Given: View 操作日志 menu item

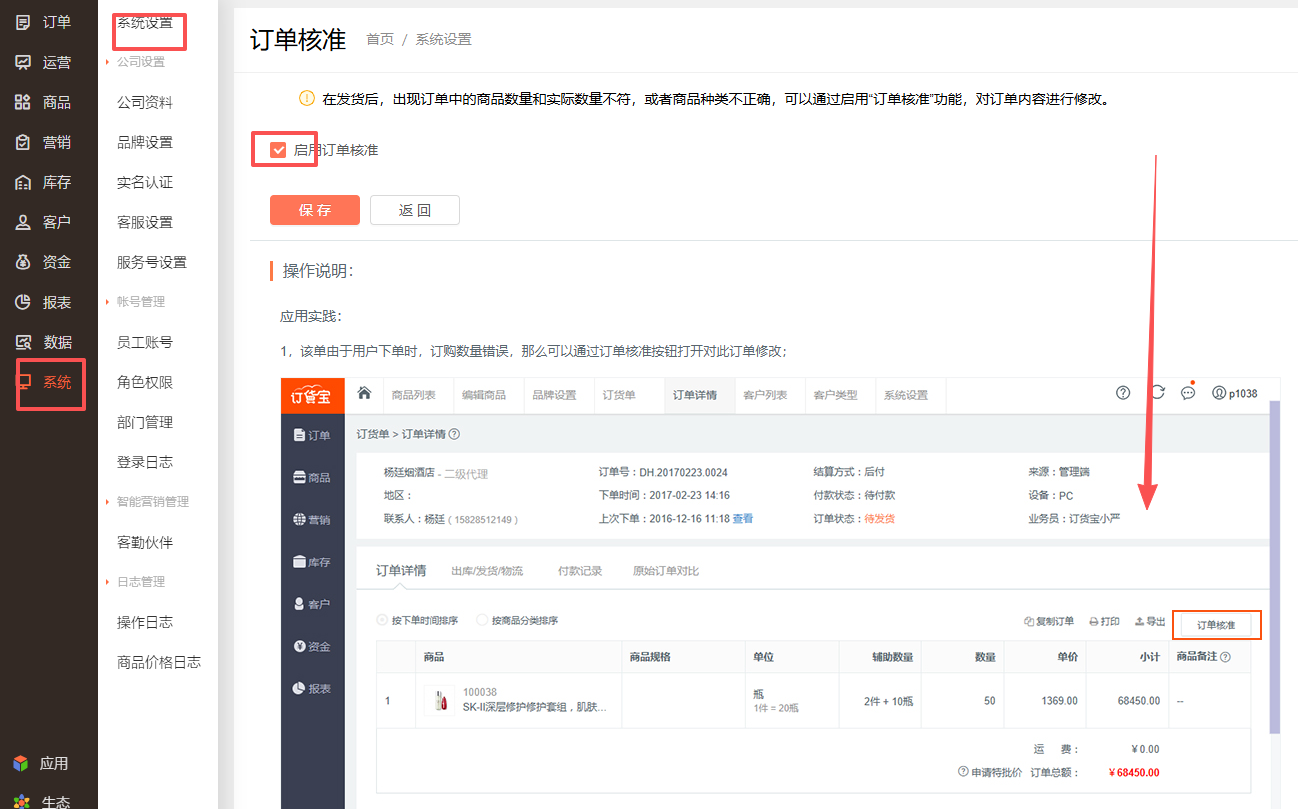Looking at the screenshot, I should pos(145,622).
